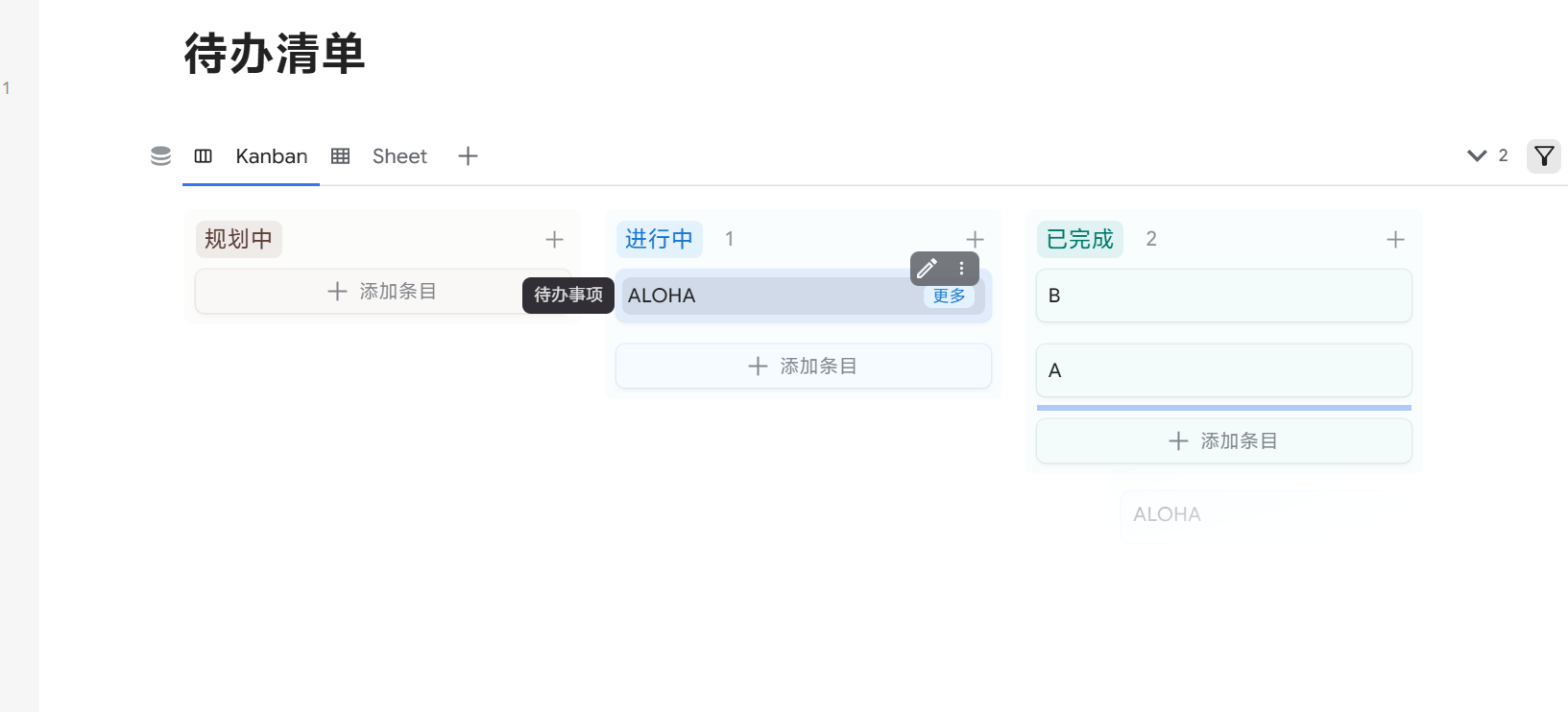Viewport: 1568px width, 712px height.
Task: Open card B in 已完成 column
Action: 1223,296
